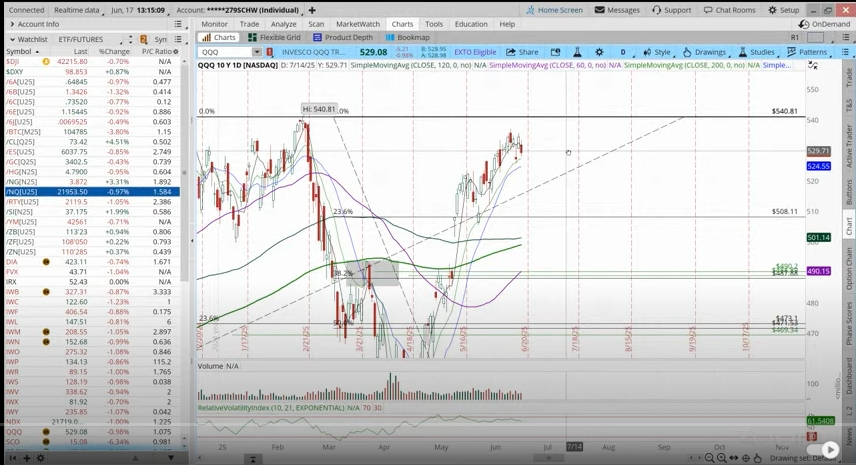This screenshot has width=856, height=465.
Task: Open the Charts sub-tab with bar icon
Action: pos(219,37)
